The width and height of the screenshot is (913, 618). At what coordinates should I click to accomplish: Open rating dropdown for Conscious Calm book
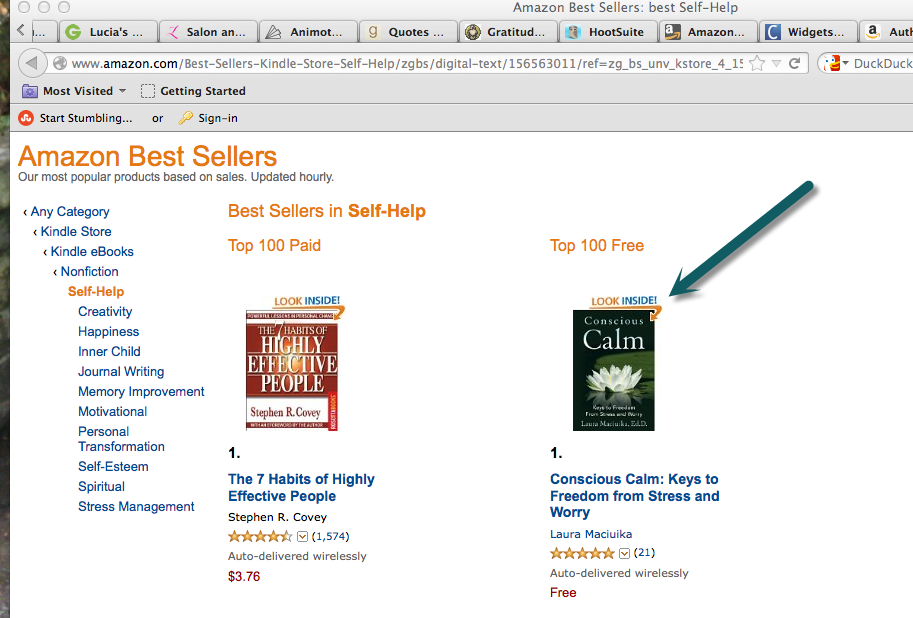pyautogui.click(x=624, y=553)
